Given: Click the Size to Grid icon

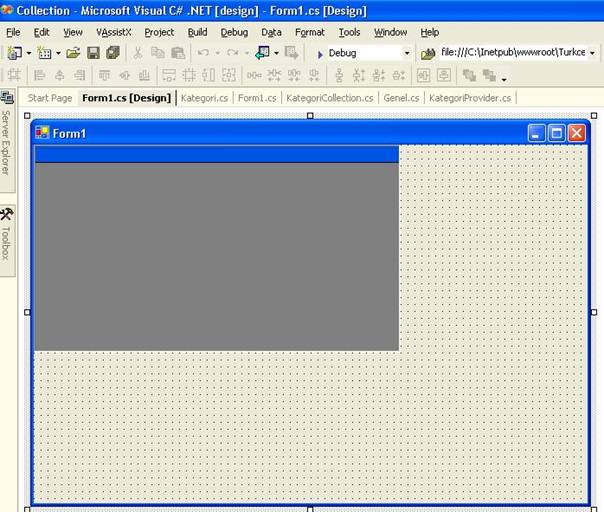Looking at the screenshot, I should [189, 75].
